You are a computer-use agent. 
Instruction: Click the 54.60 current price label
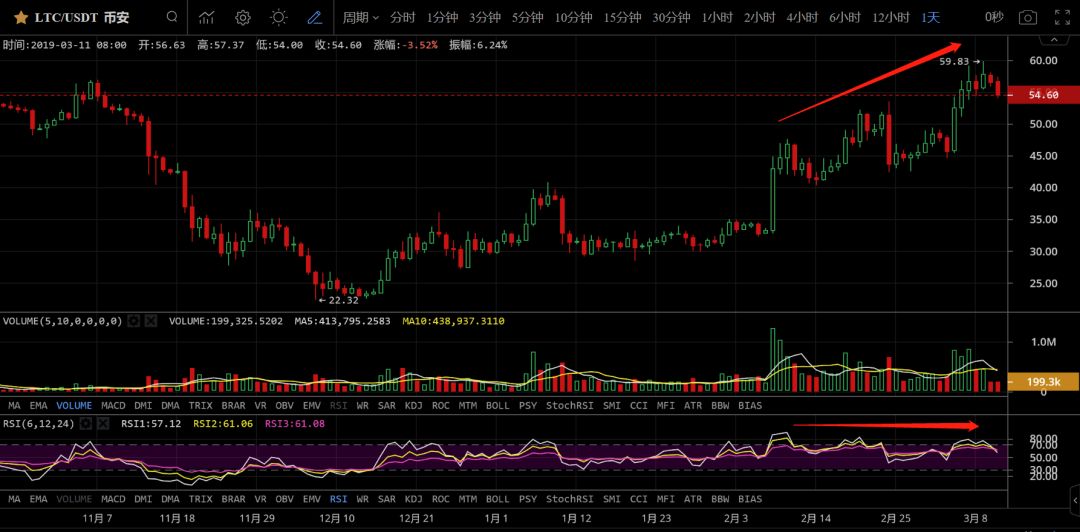1043,95
